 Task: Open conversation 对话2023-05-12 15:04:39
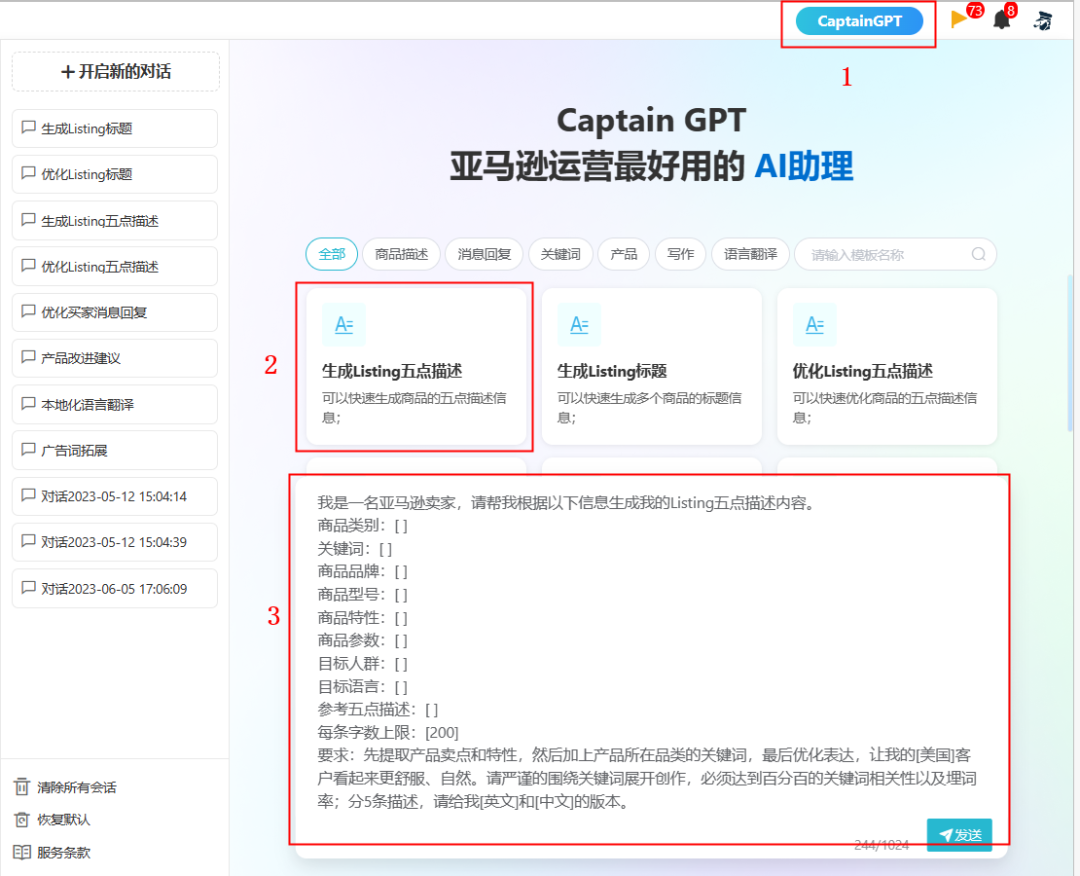tap(115, 542)
